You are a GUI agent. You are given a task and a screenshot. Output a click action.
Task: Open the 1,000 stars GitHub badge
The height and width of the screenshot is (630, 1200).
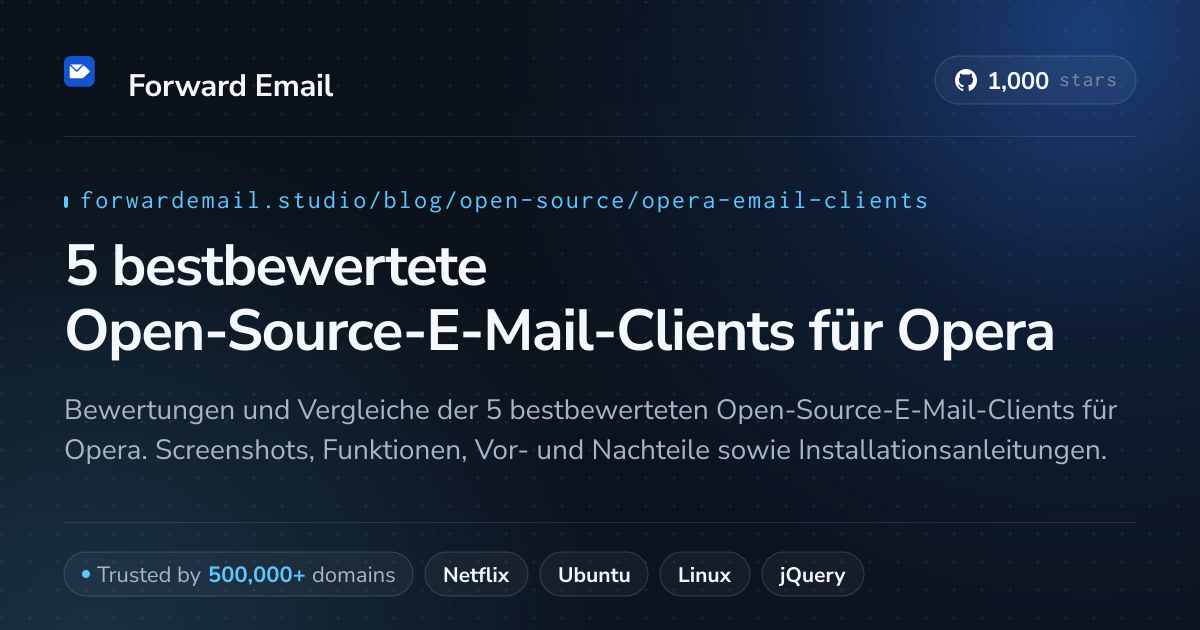(1035, 81)
